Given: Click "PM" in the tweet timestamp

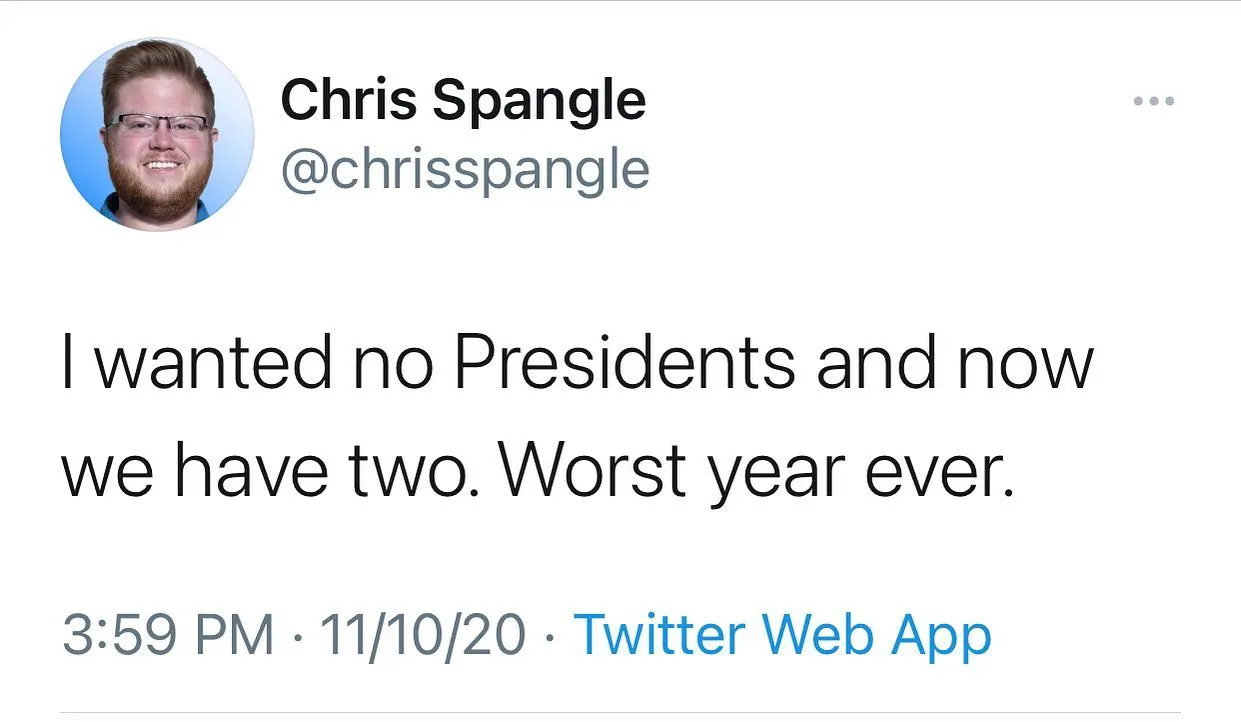Looking at the screenshot, I should (236, 636).
